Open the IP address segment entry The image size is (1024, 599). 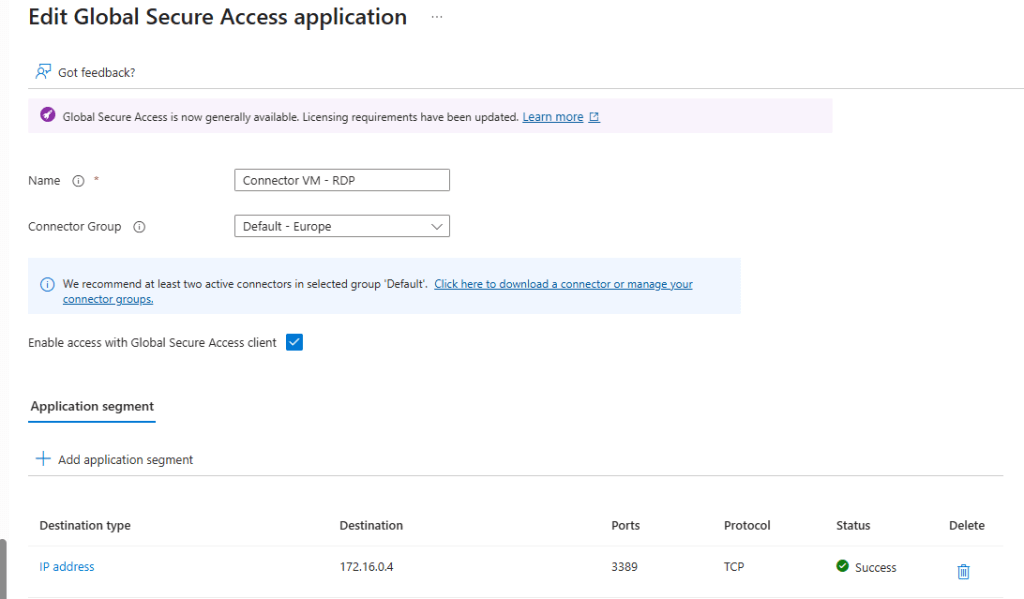pyautogui.click(x=67, y=567)
